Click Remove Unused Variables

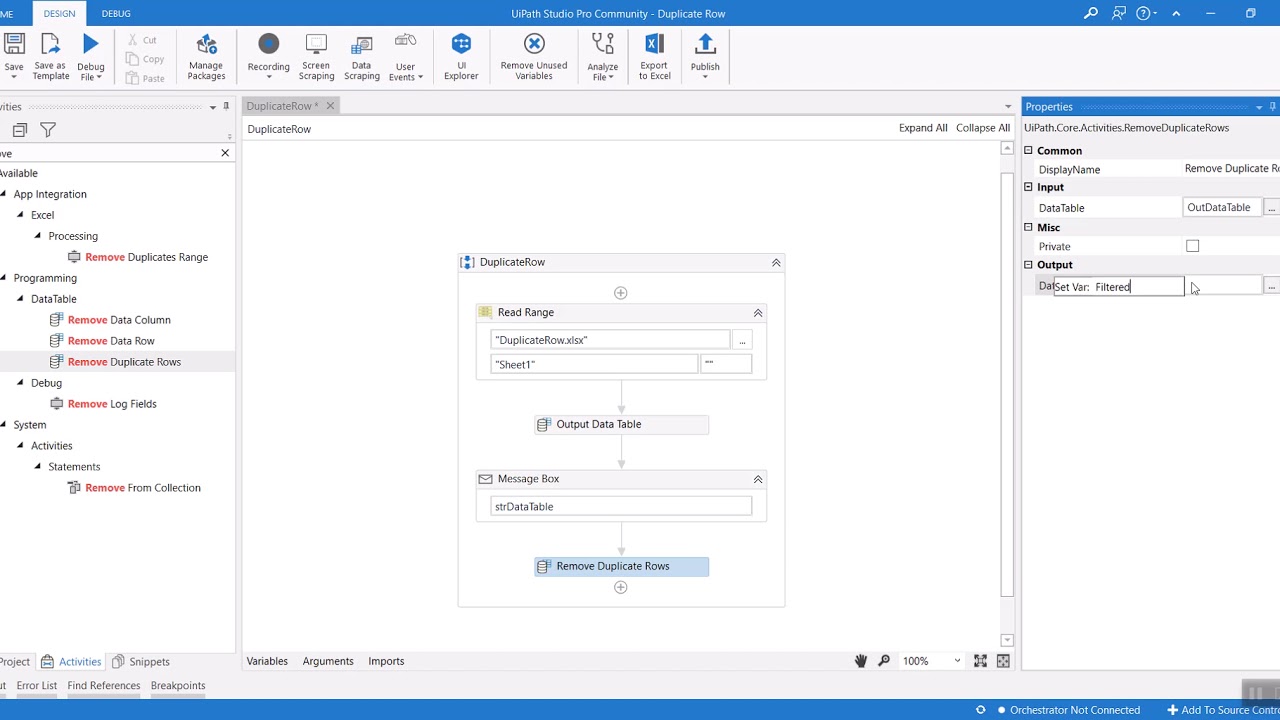(x=534, y=56)
